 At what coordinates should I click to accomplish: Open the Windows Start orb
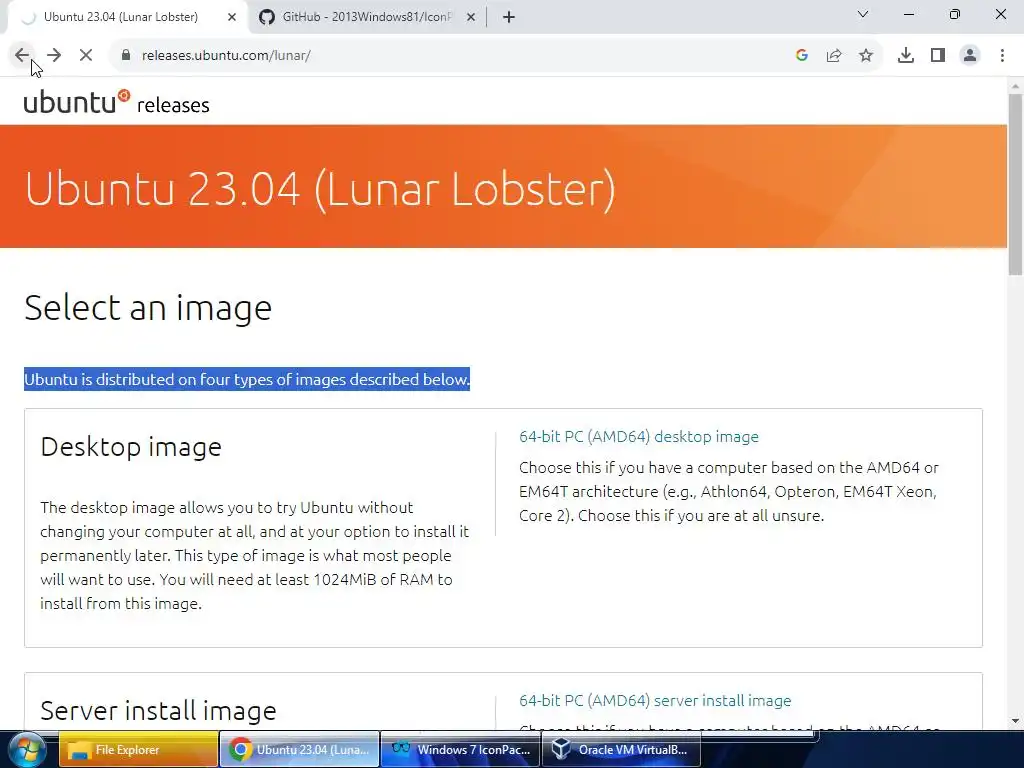pyautogui.click(x=25, y=749)
